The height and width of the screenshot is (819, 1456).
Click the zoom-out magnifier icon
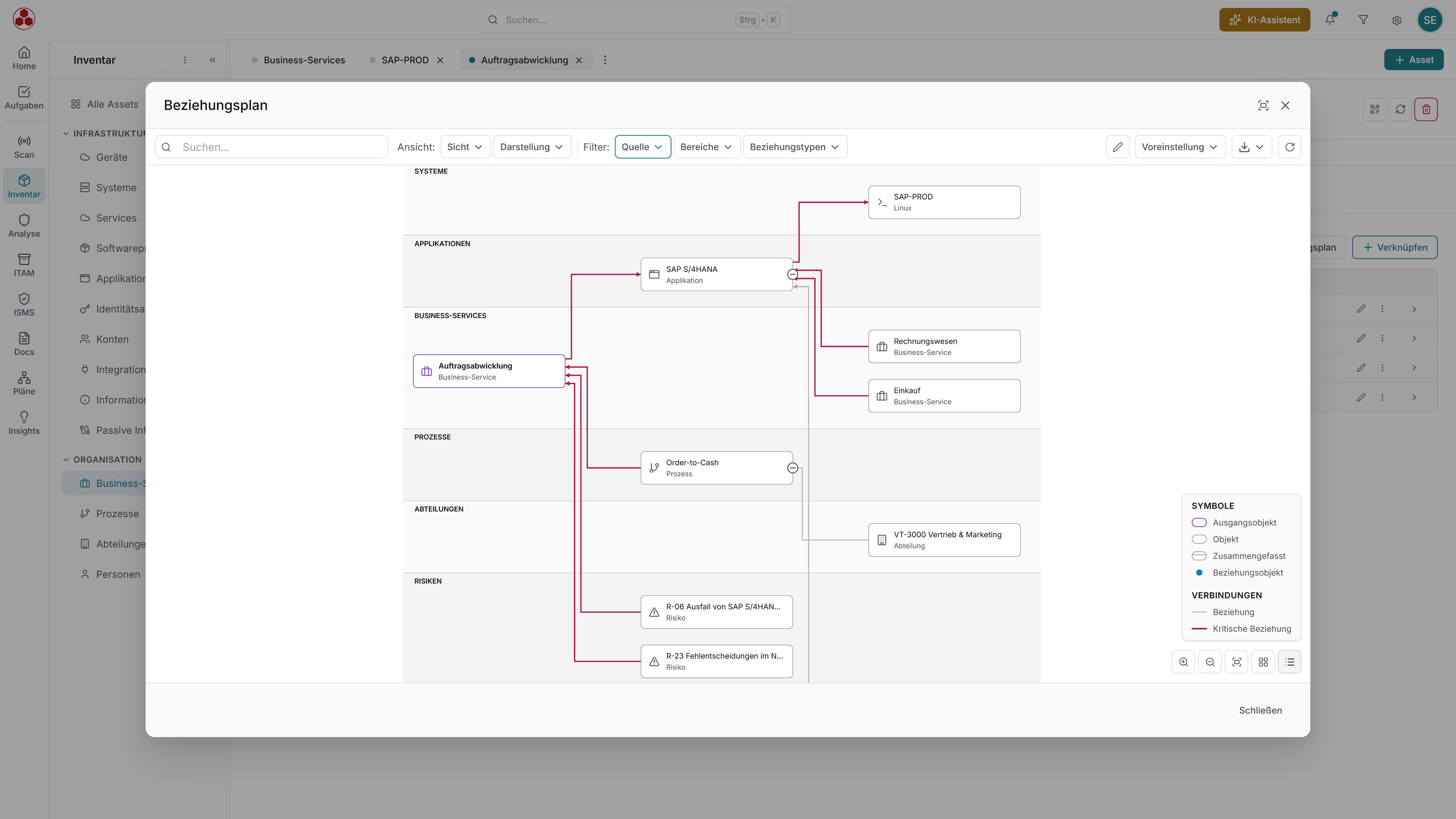coord(1210,662)
